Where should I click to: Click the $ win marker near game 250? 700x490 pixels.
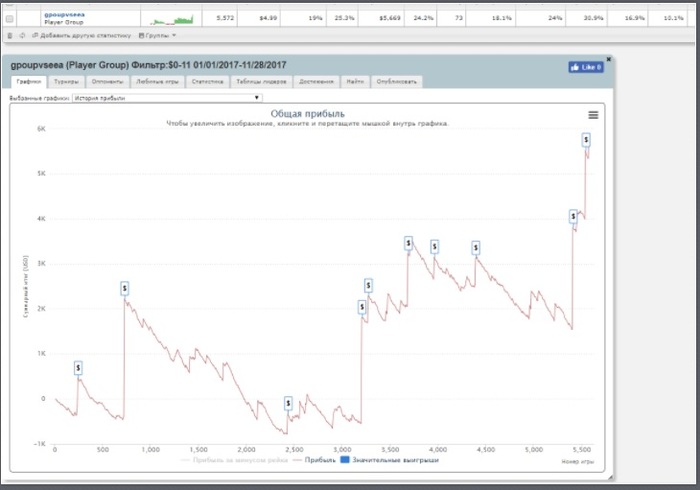click(x=78, y=368)
